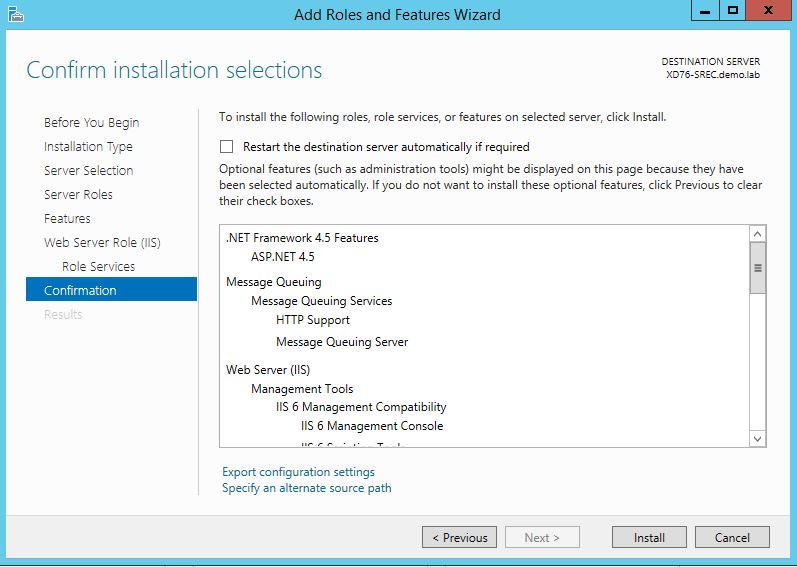This screenshot has height=567, width=797.
Task: Click Specify an alternate source path
Action: click(306, 488)
